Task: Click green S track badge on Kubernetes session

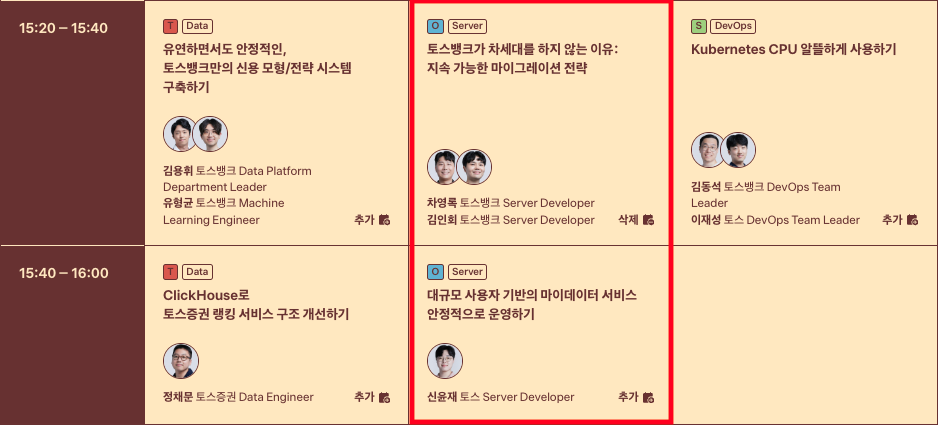Action: 699,26
